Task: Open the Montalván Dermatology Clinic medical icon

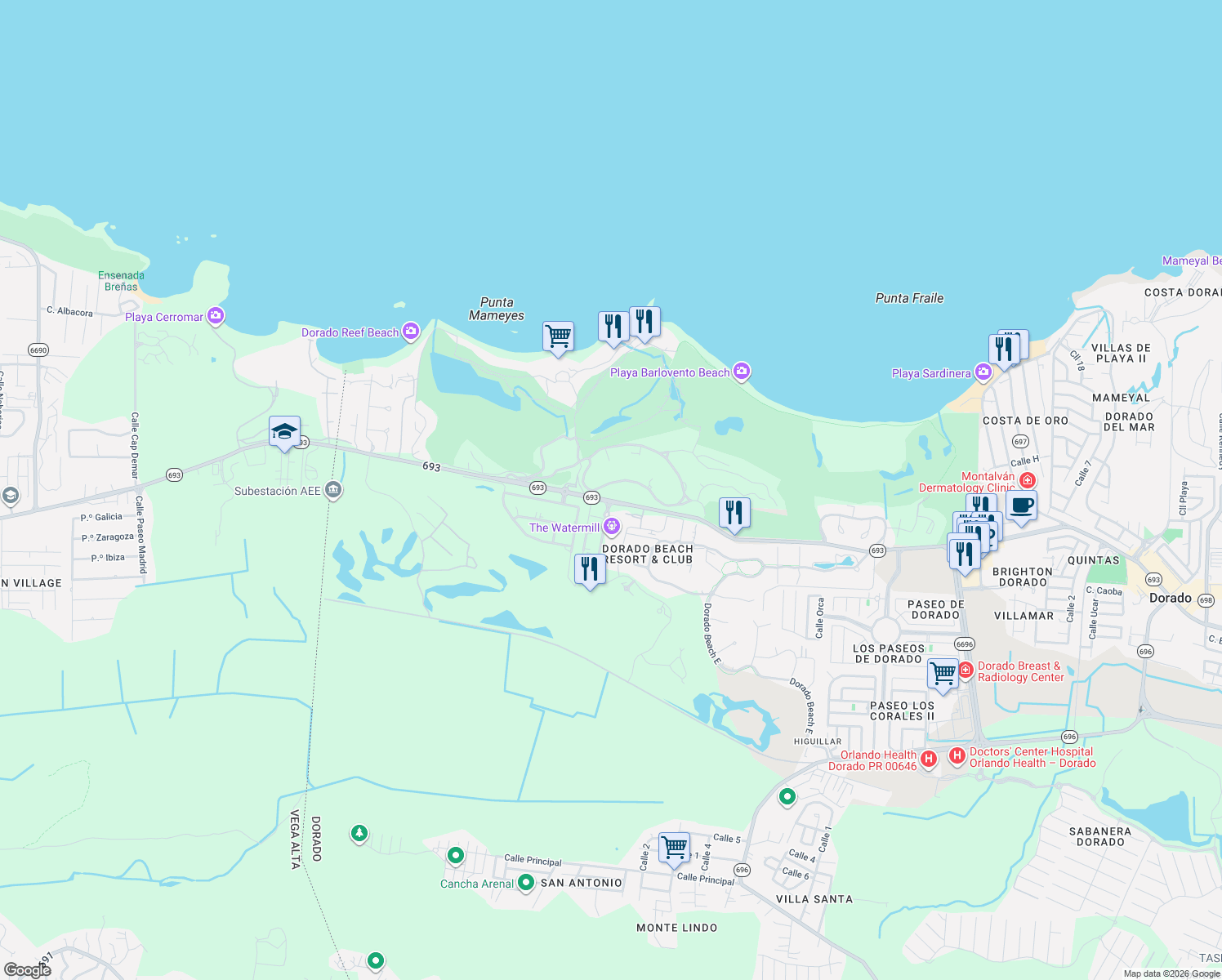Action: tap(1028, 480)
